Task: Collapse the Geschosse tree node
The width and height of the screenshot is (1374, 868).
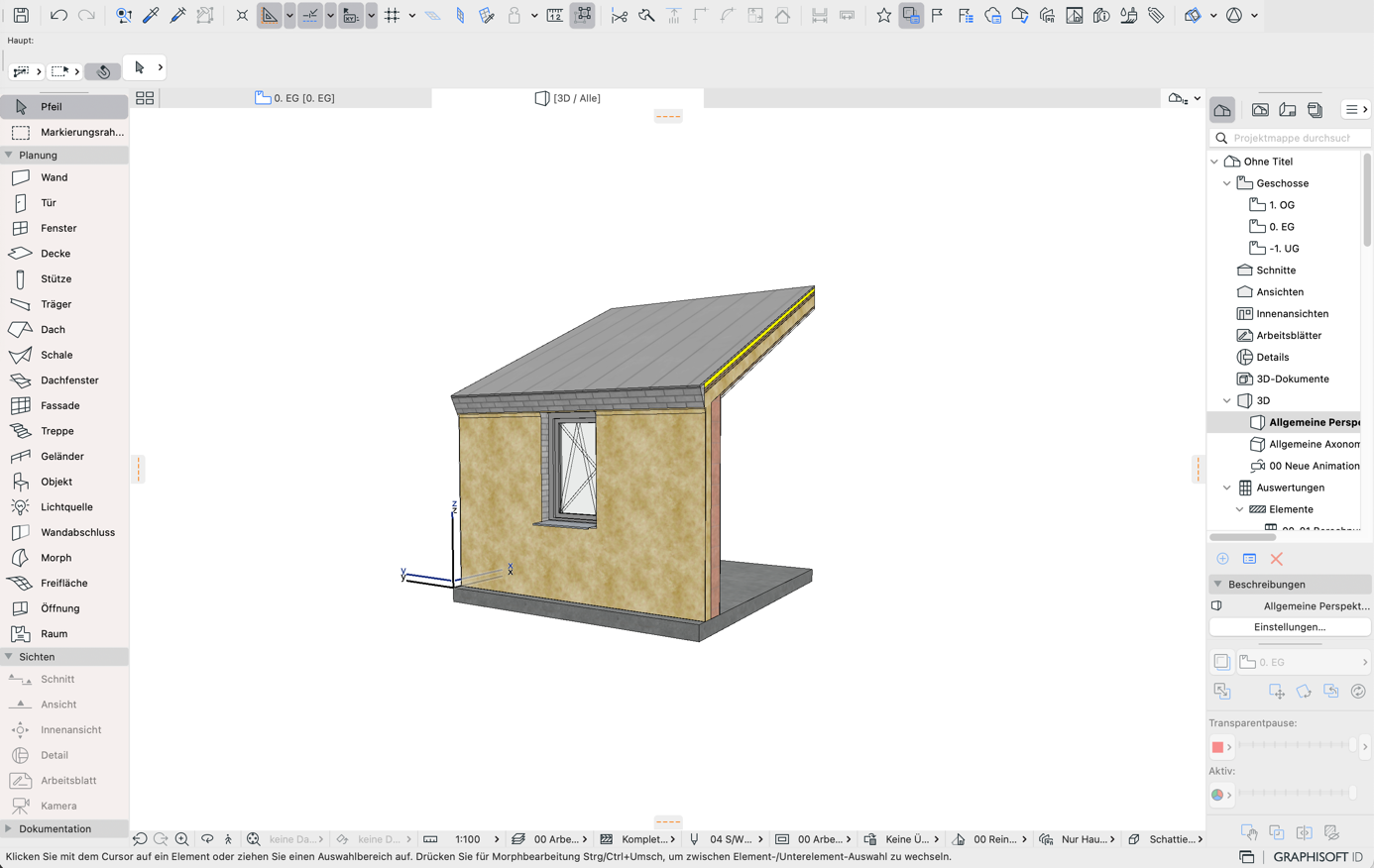Action: 1227,183
